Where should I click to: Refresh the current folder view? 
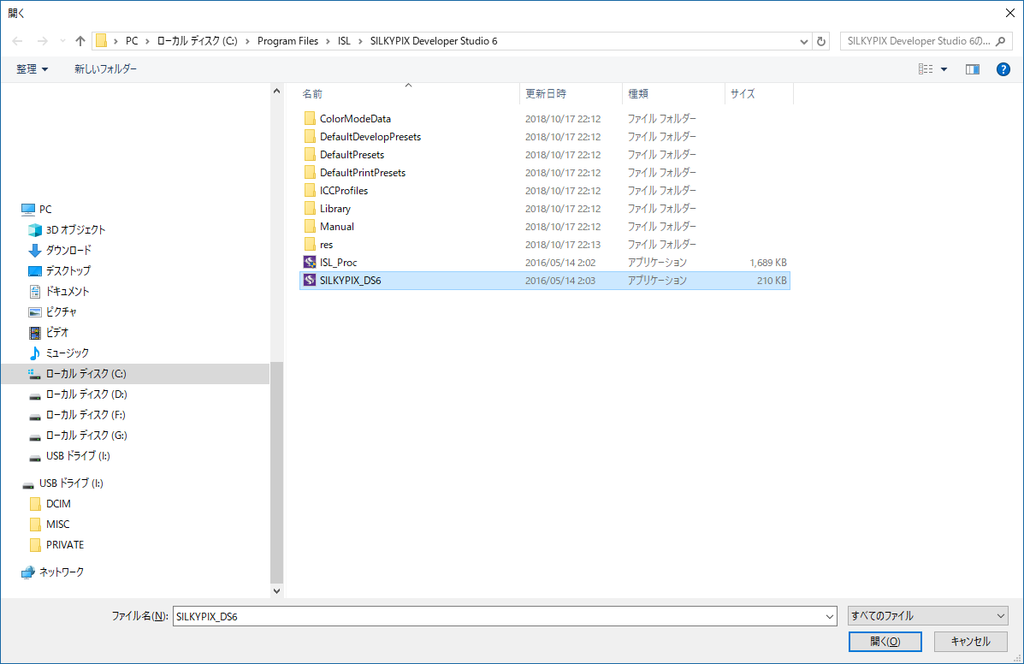[821, 41]
